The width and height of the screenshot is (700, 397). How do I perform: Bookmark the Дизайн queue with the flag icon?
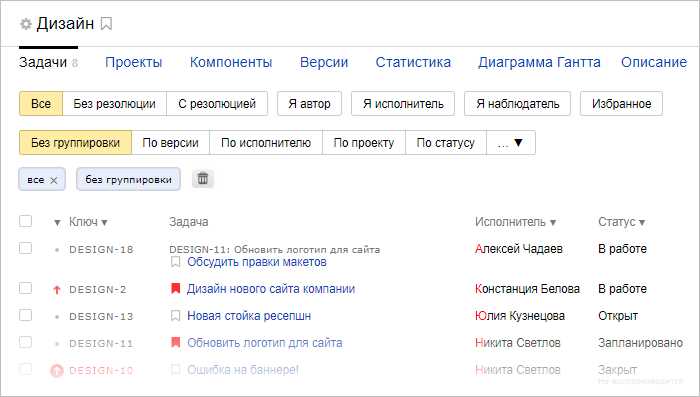pos(106,24)
